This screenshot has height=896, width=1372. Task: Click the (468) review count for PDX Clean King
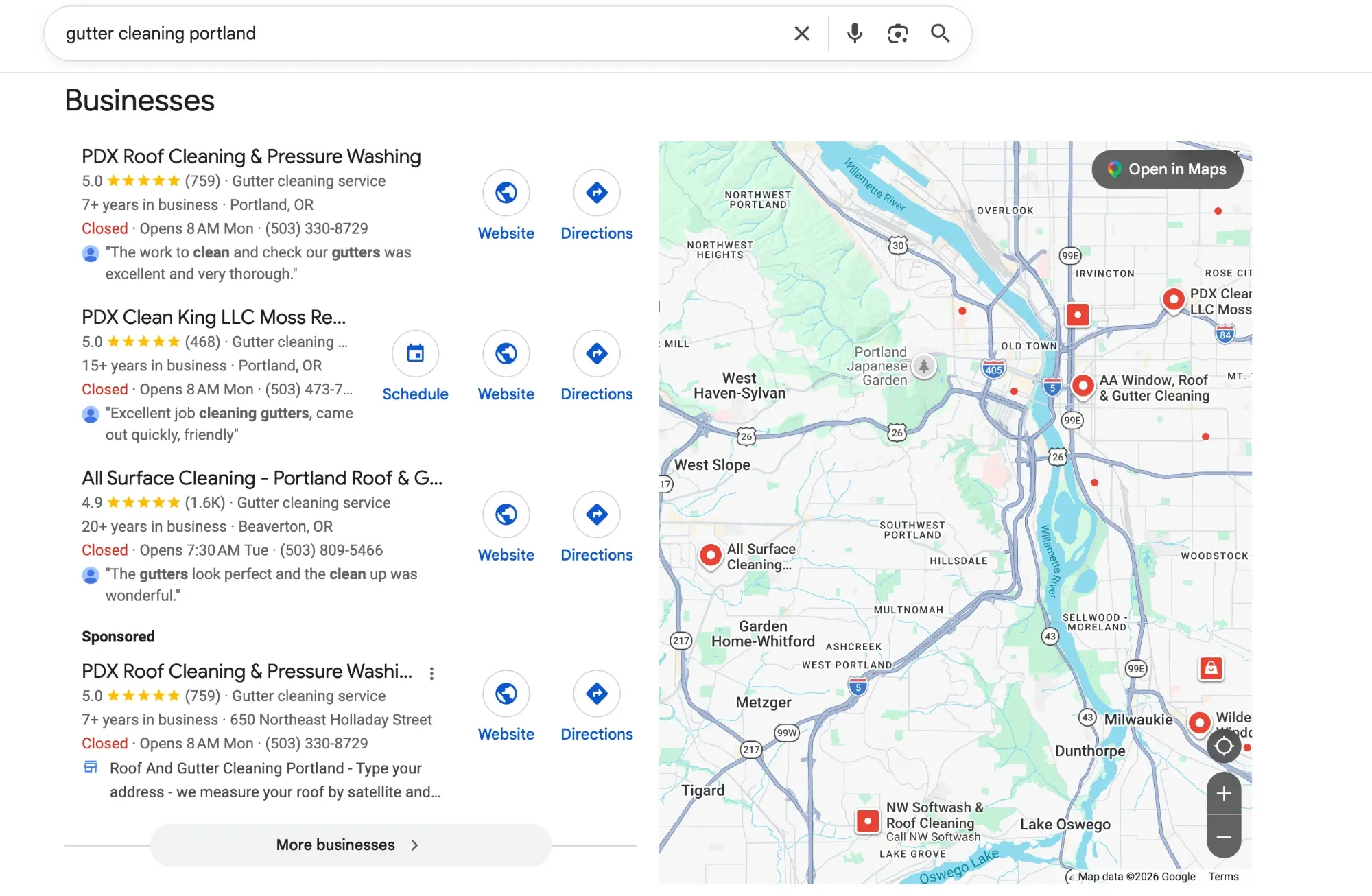point(202,342)
